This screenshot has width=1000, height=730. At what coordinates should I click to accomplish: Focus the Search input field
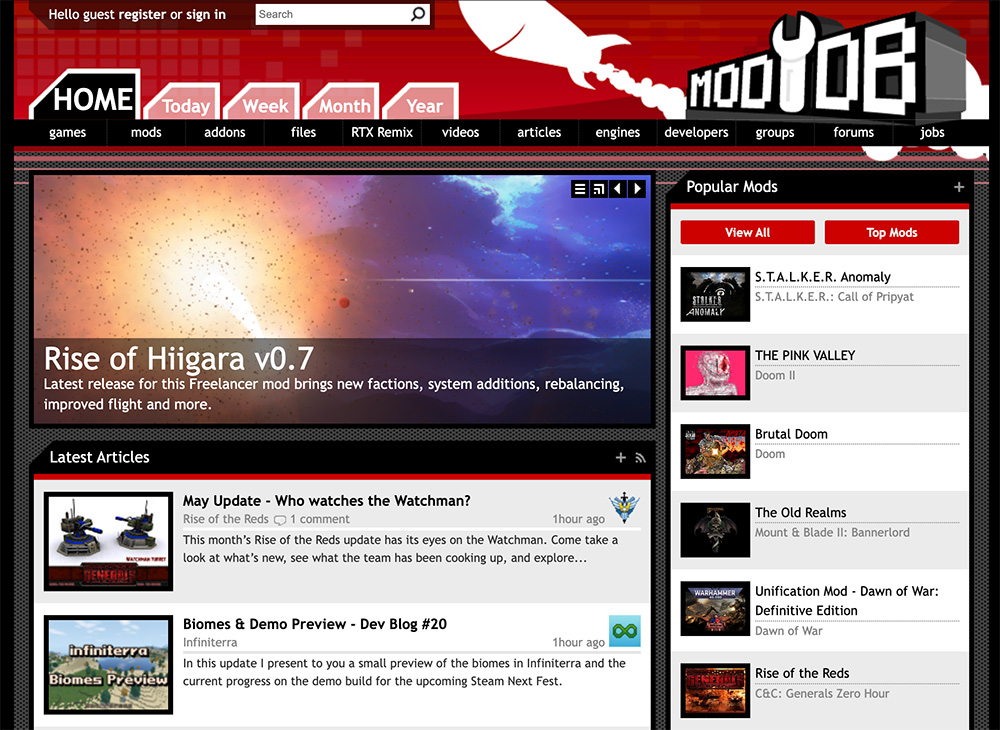(x=333, y=14)
